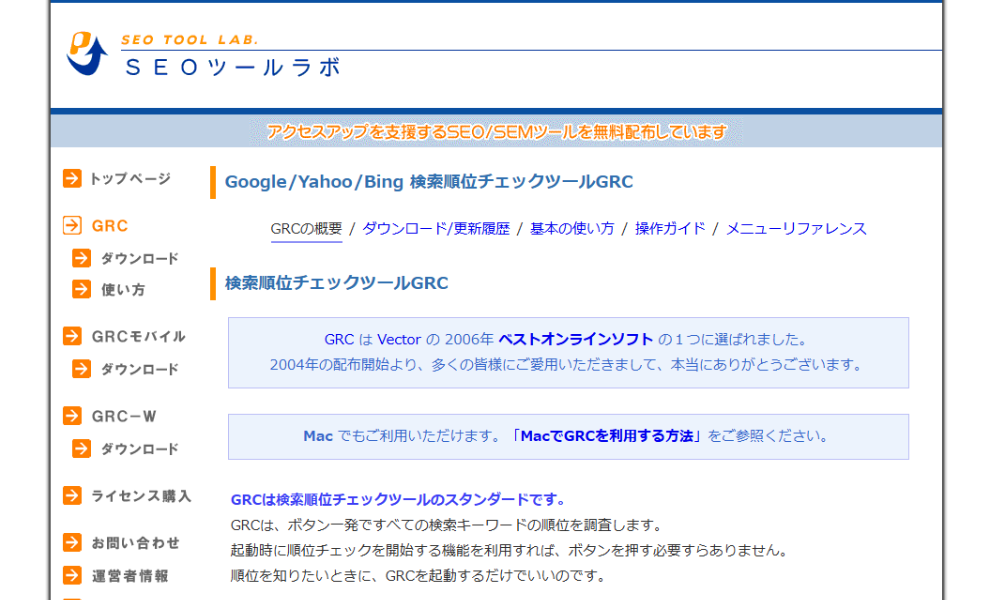Click the ベストオンラインソフト link

click(x=576, y=340)
